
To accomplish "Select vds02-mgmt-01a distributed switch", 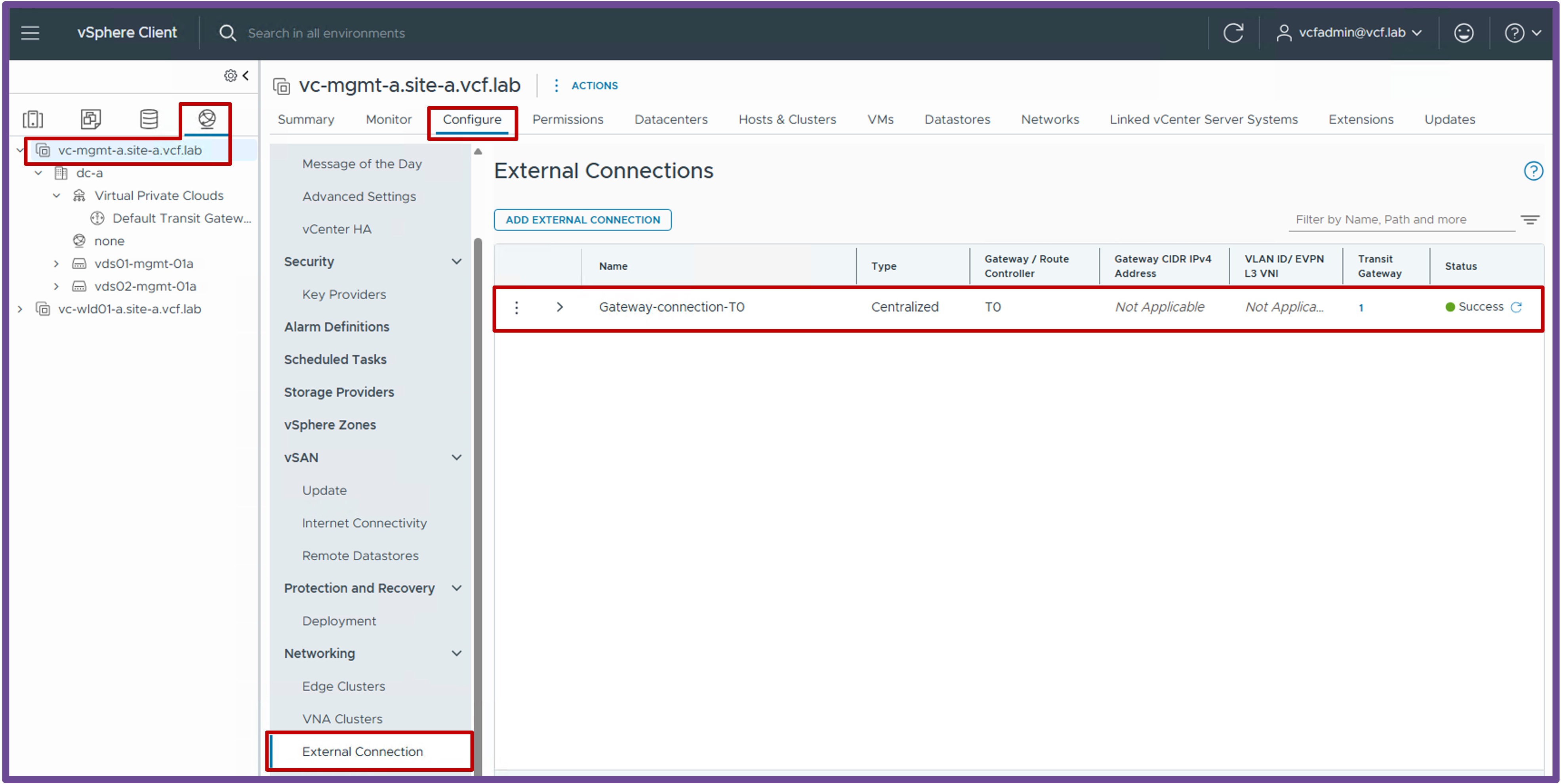I will (145, 286).
